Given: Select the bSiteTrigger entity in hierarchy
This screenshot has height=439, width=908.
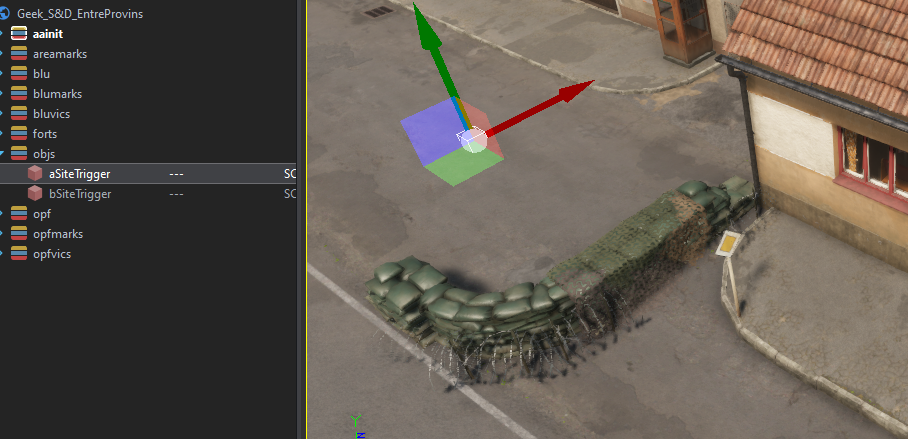Looking at the screenshot, I should coord(80,194).
